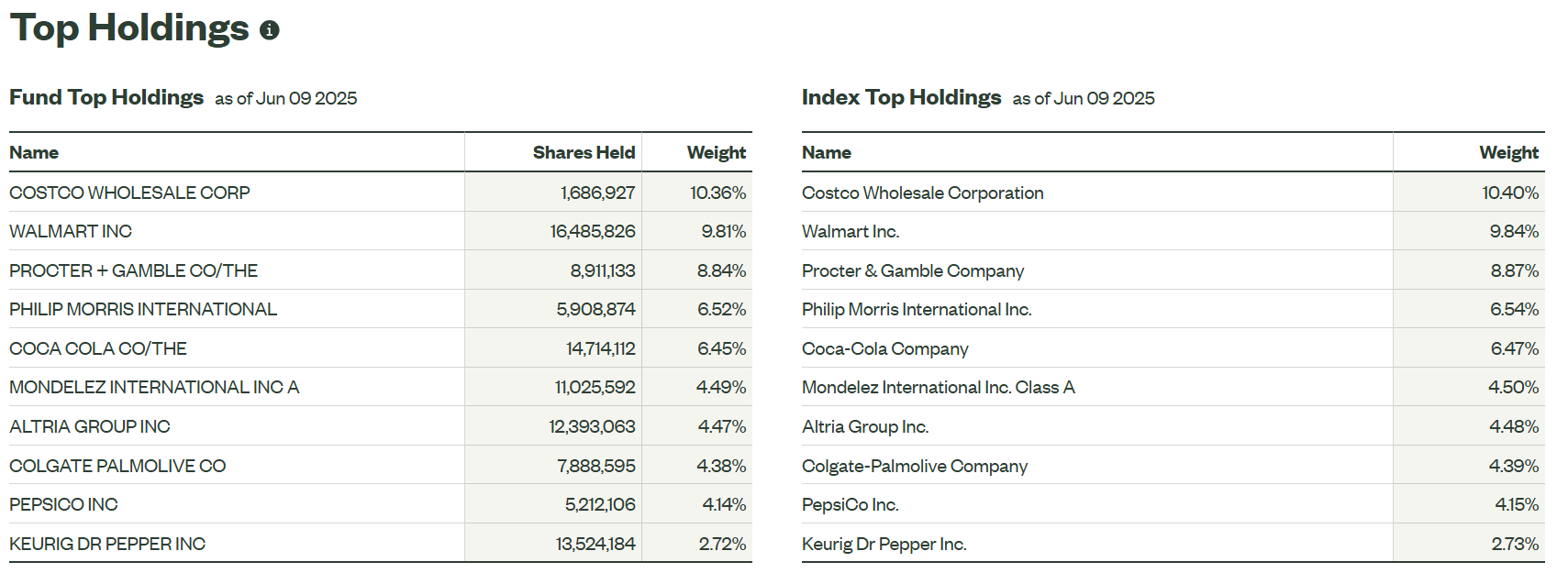The width and height of the screenshot is (1568, 573).
Task: Click the Shares Held column header
Action: 584,152
